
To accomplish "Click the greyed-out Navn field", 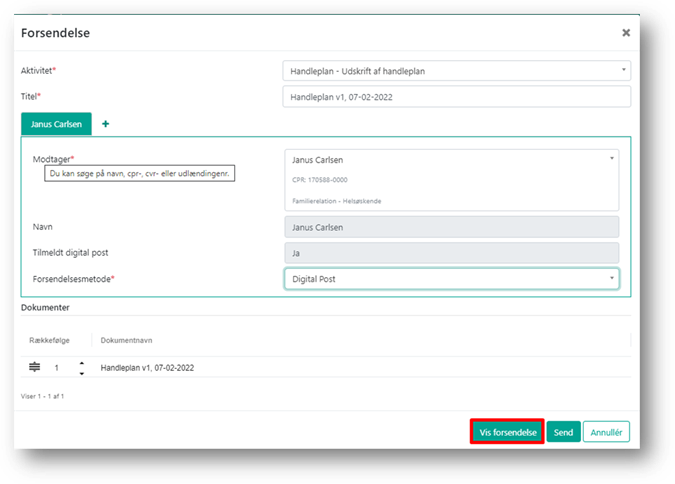I will point(451,227).
